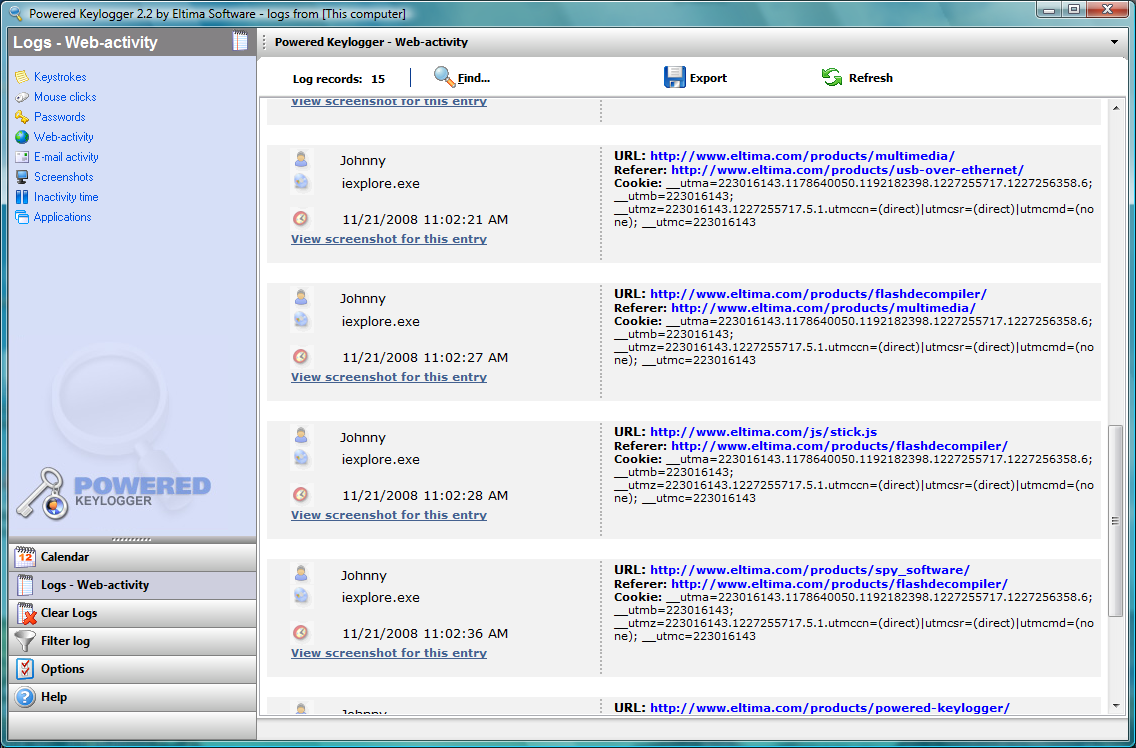Refresh the log records
Image resolution: width=1136 pixels, height=748 pixels.
pyautogui.click(x=857, y=78)
